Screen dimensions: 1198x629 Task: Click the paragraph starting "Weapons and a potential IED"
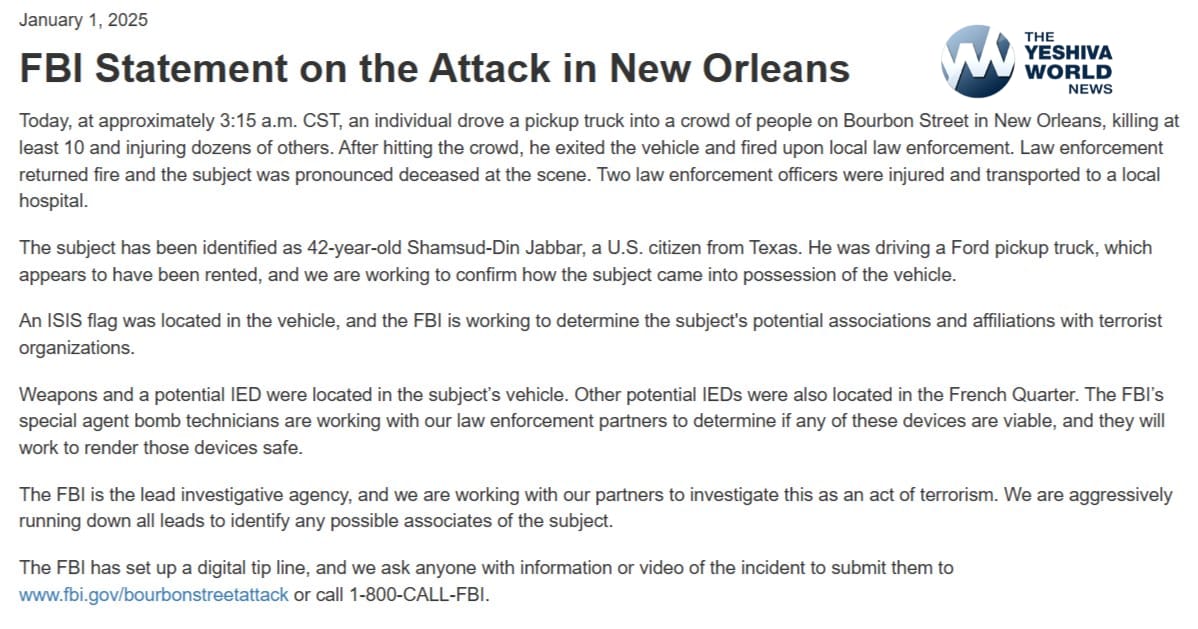[590, 421]
